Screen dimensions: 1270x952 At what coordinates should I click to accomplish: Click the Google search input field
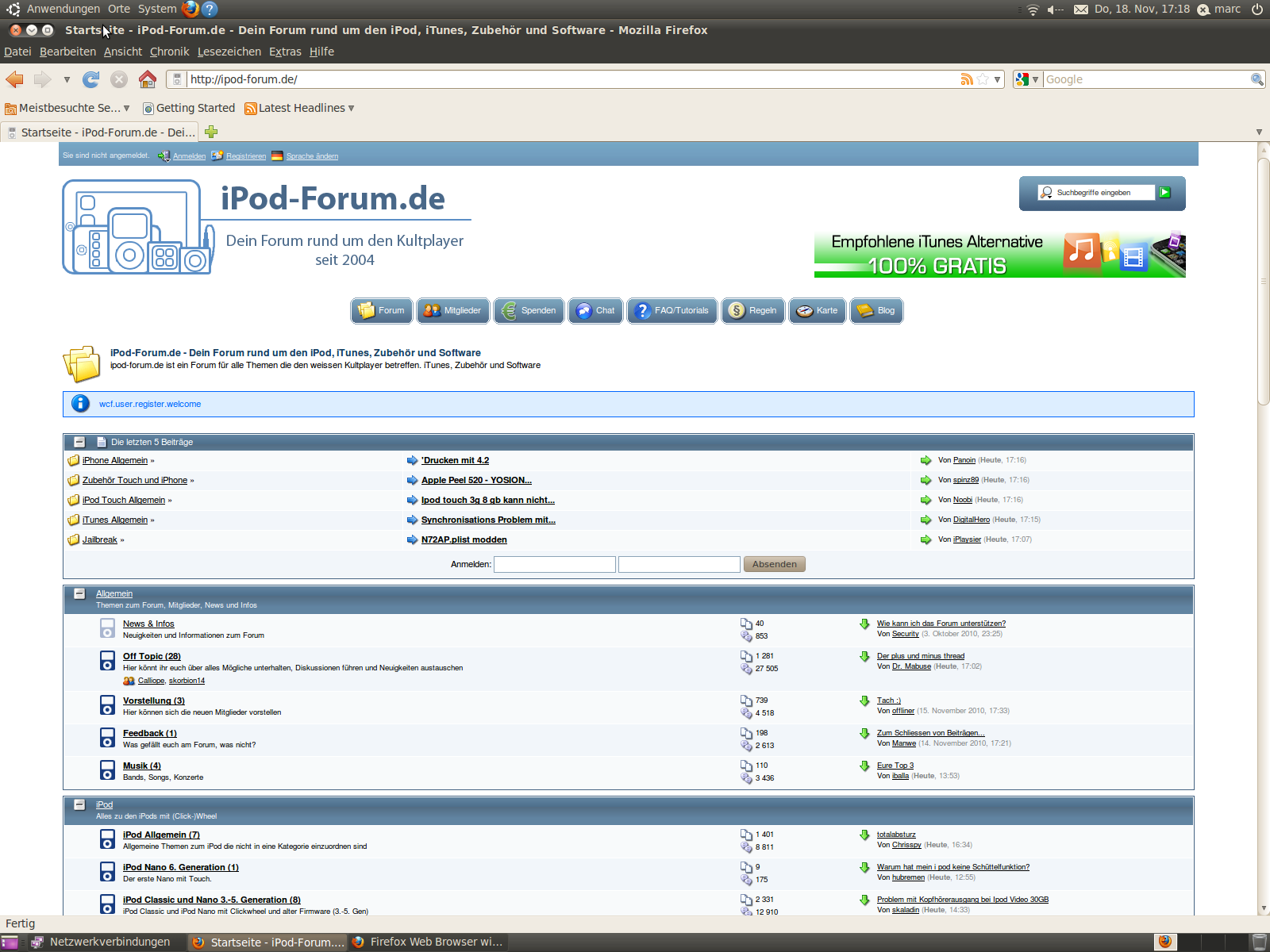tap(1147, 79)
